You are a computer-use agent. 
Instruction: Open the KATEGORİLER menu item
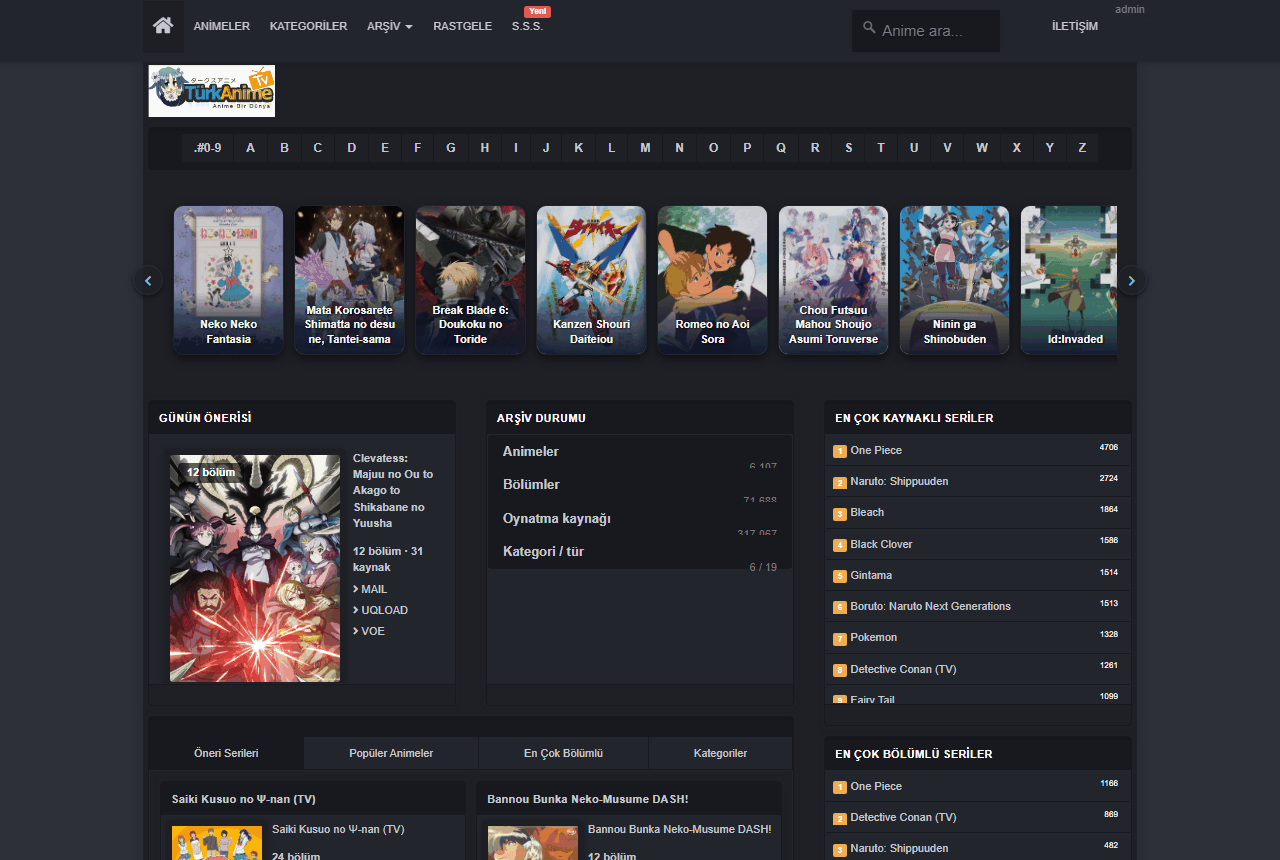(308, 26)
